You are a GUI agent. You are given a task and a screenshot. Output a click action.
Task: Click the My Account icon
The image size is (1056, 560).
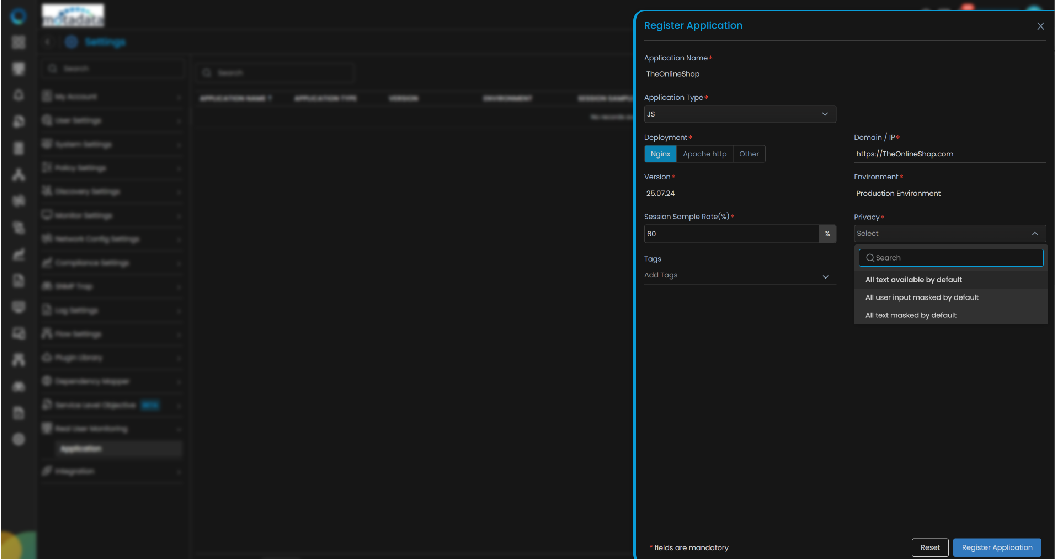tap(47, 97)
